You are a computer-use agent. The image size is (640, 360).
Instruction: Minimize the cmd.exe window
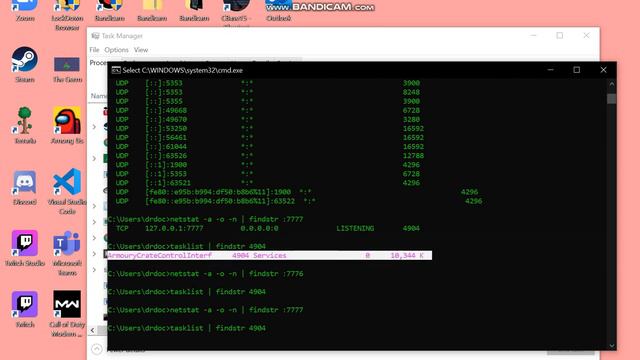550,70
